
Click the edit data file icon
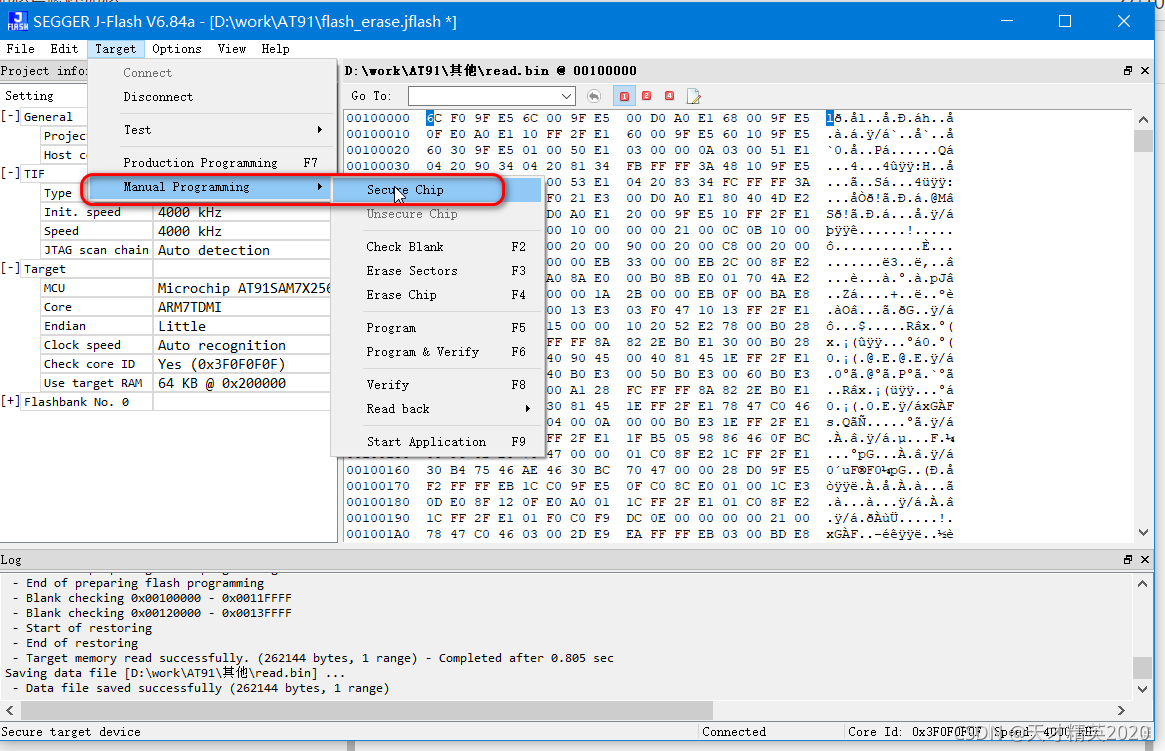point(693,96)
